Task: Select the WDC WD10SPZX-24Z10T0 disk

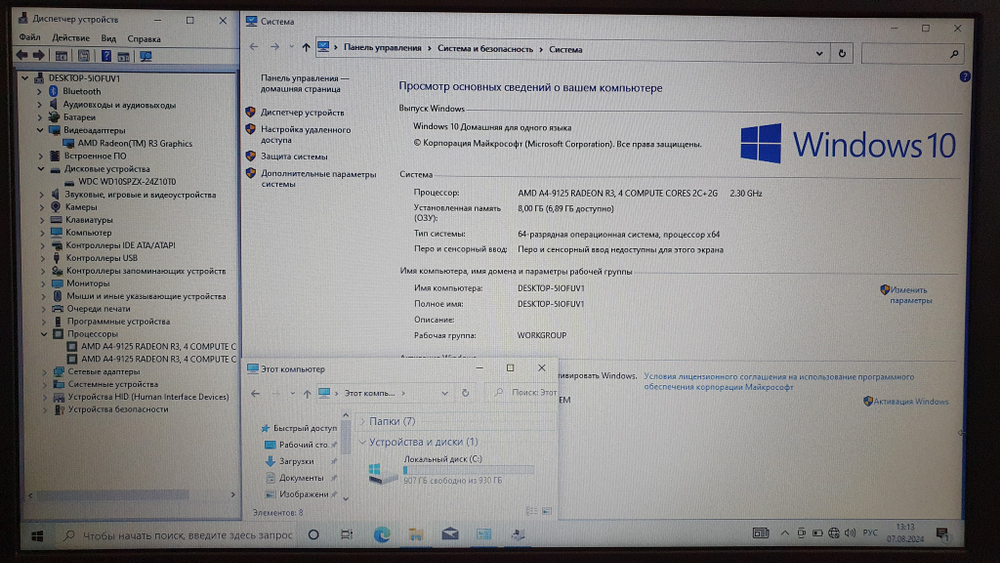Action: (127, 182)
